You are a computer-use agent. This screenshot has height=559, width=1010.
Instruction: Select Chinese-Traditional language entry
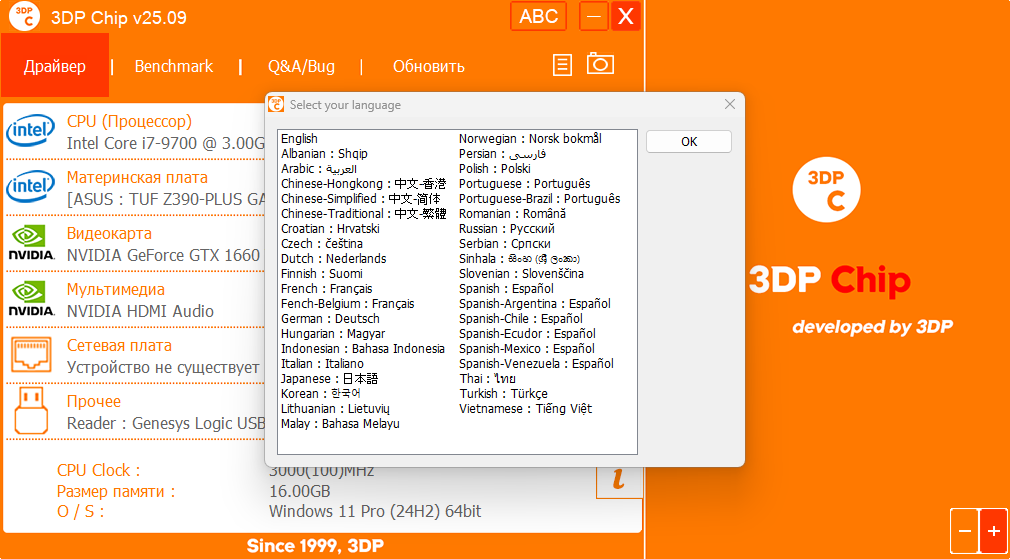click(x=363, y=213)
